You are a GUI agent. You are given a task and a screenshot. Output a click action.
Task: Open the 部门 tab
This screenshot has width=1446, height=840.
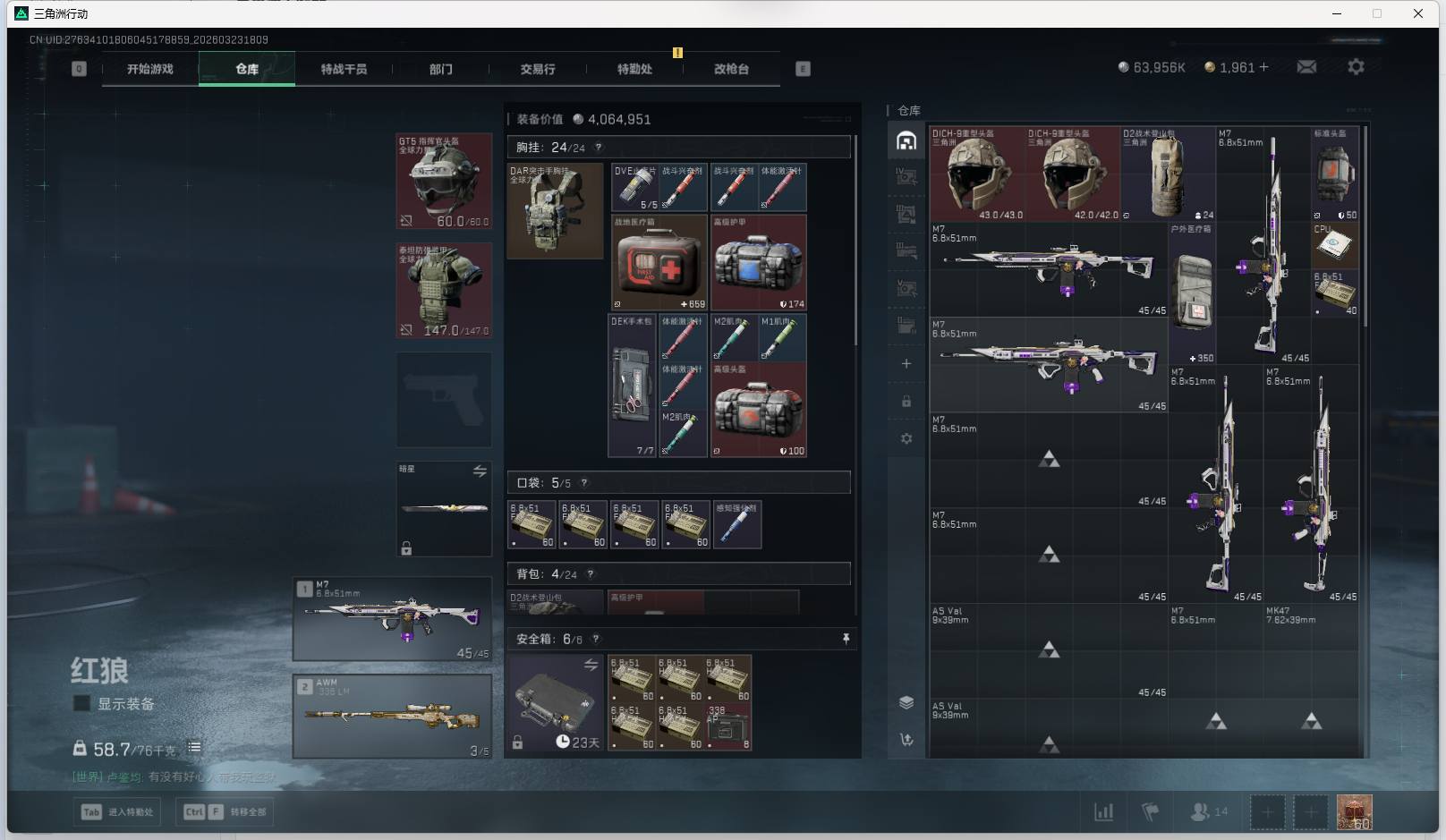coord(440,69)
